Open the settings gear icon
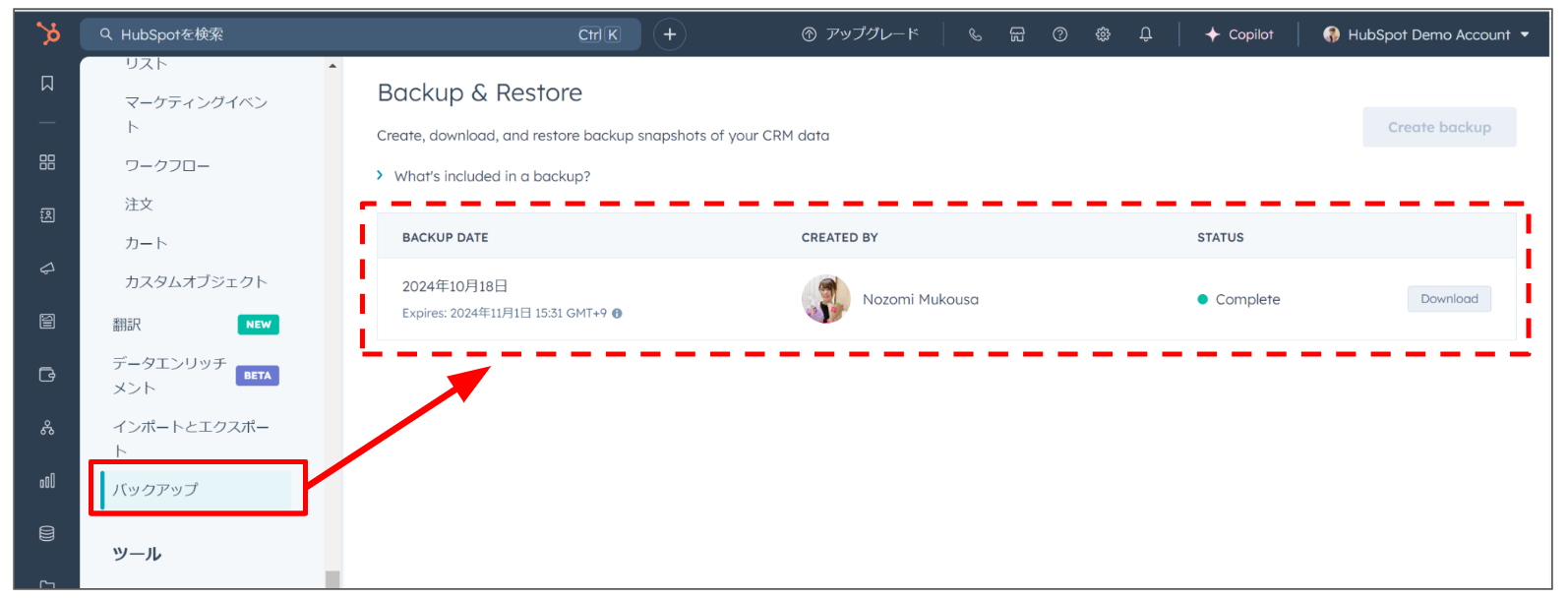 pyautogui.click(x=1103, y=34)
